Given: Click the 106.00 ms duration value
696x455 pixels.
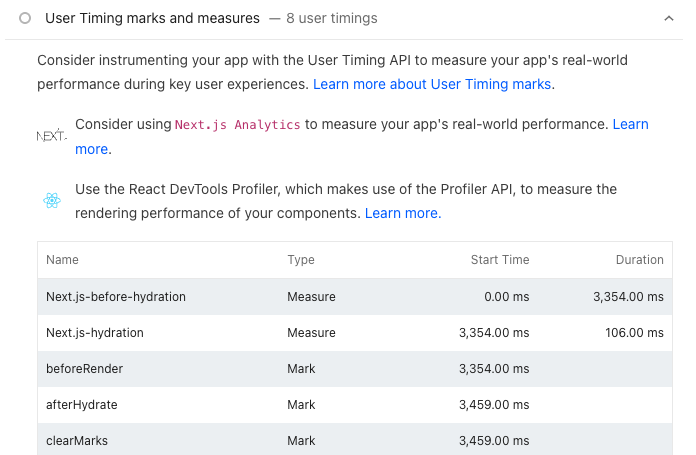Looking at the screenshot, I should point(635,333).
